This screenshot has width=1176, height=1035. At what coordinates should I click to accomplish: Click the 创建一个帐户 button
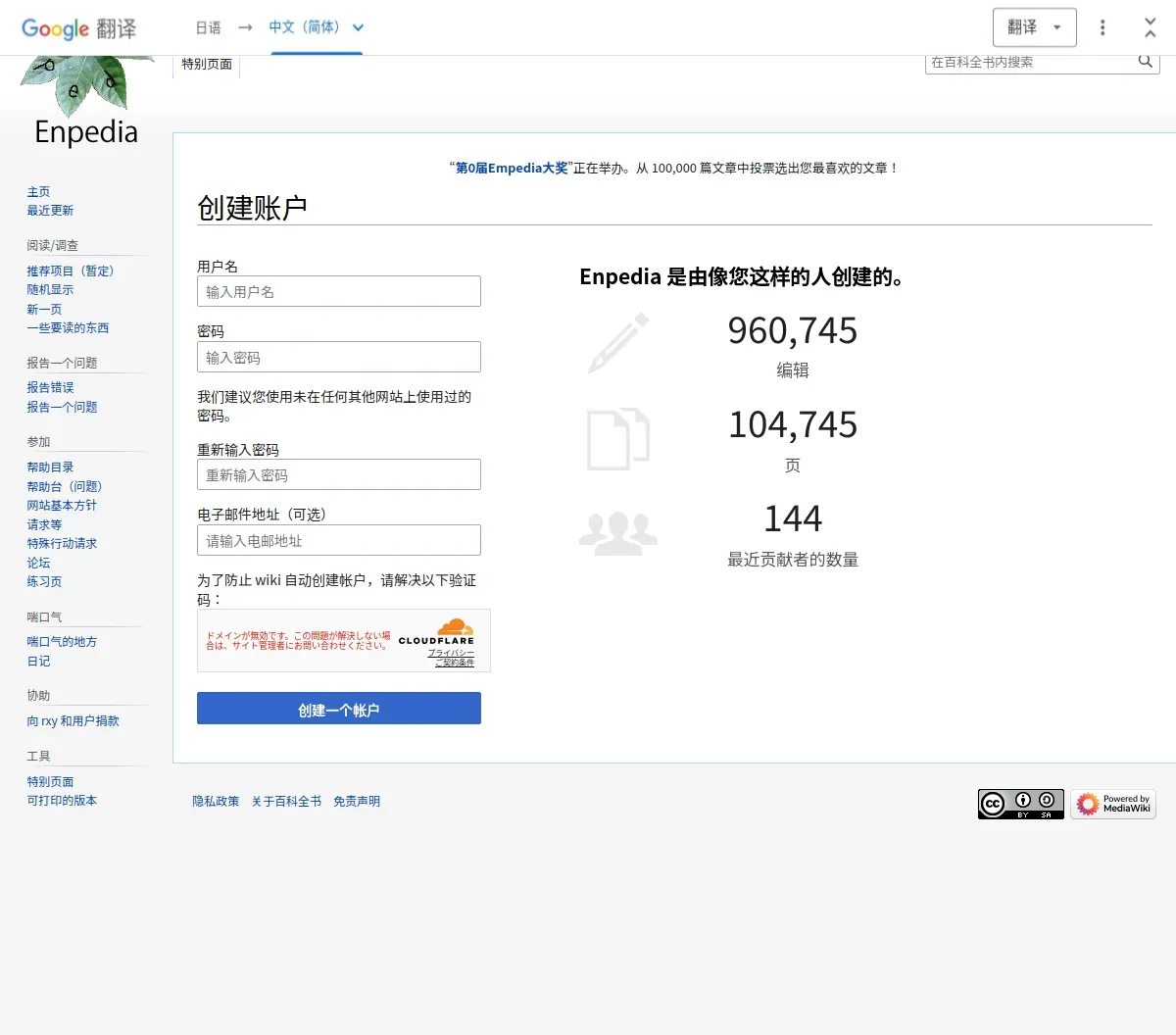[x=339, y=709]
